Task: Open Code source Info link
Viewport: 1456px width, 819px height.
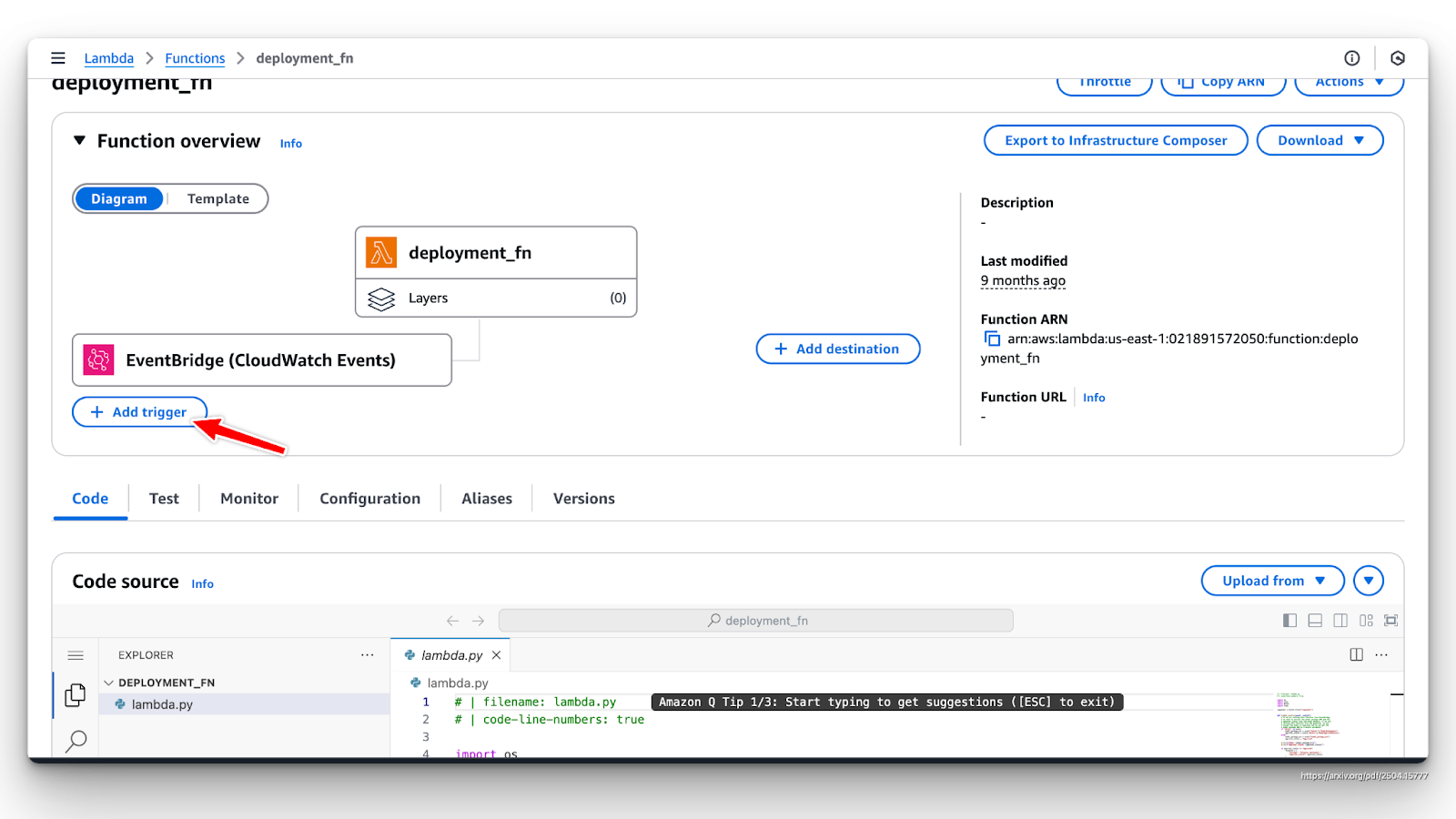Action: coord(202,584)
